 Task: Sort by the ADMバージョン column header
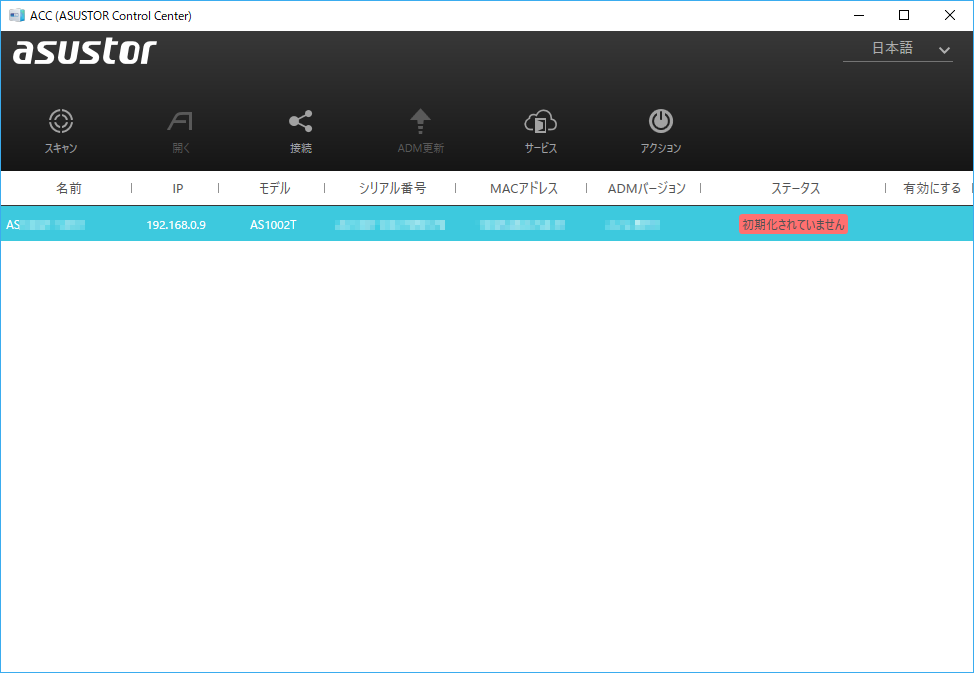tap(646, 188)
